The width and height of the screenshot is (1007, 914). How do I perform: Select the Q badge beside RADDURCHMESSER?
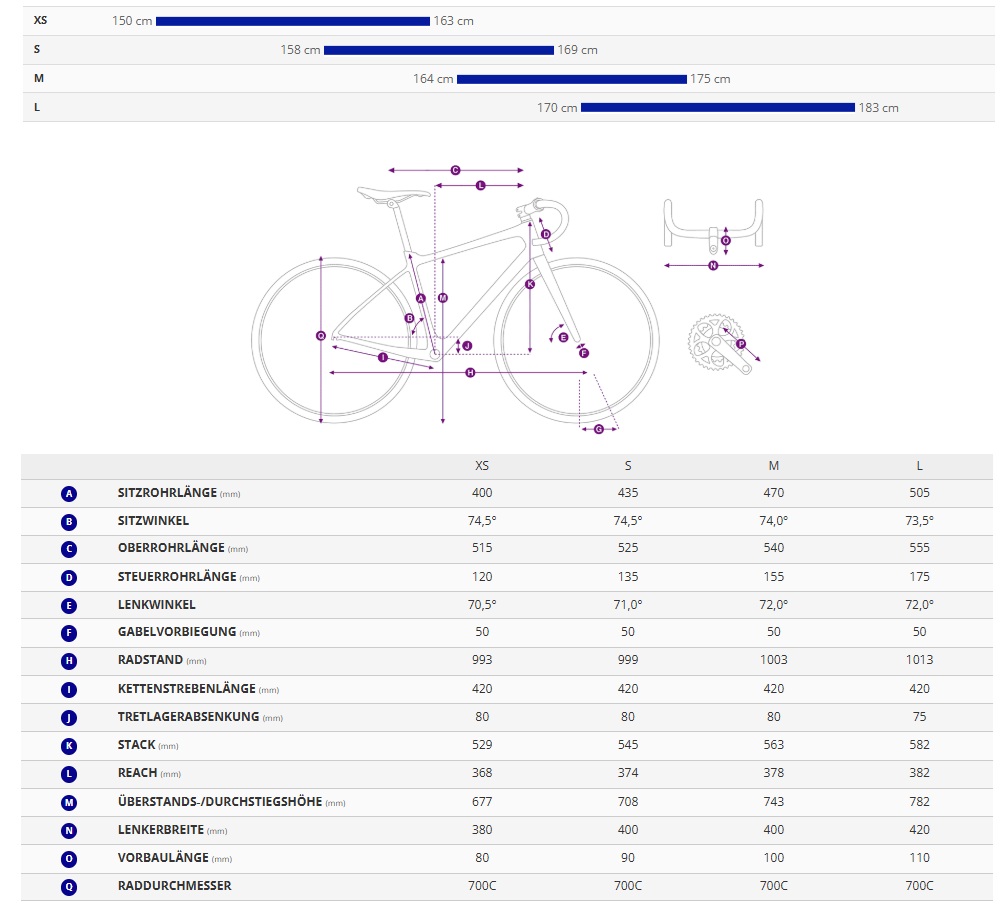point(69,886)
